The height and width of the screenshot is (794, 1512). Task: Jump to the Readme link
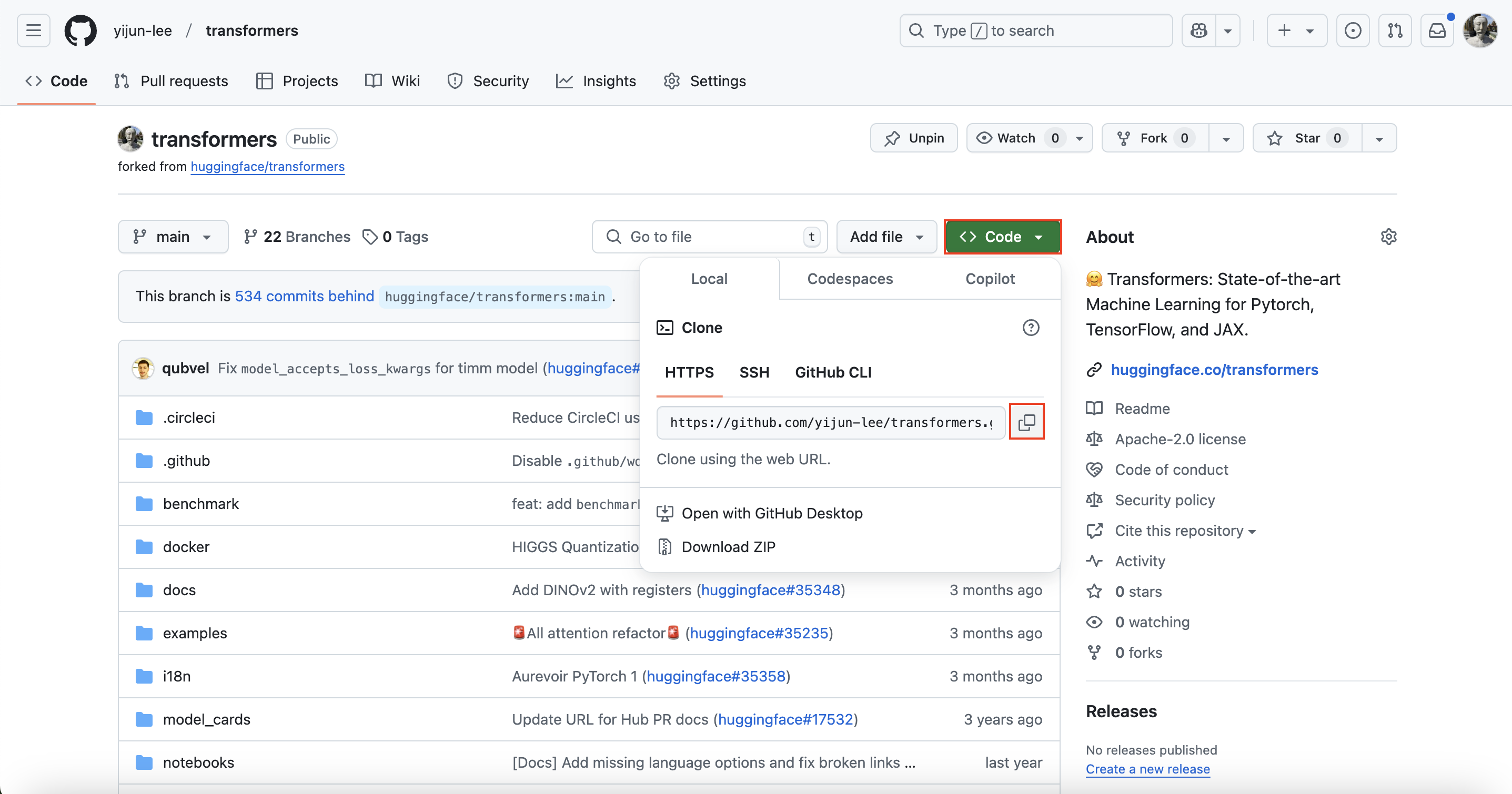(1142, 409)
